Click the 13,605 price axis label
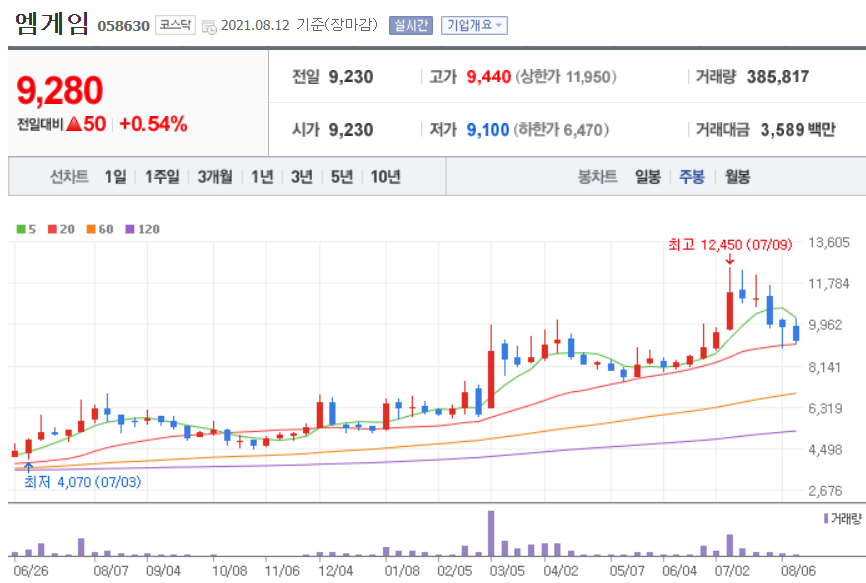The height and width of the screenshot is (583, 866). [829, 242]
